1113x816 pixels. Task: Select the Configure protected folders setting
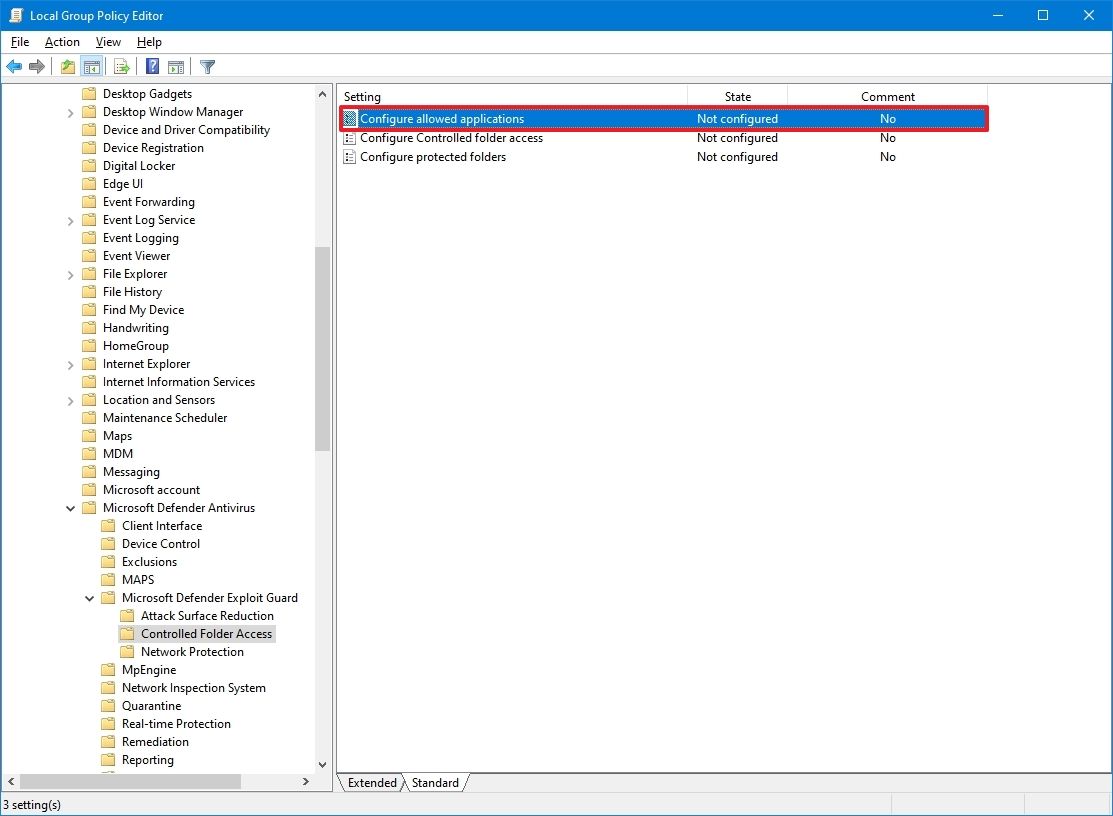pos(435,157)
